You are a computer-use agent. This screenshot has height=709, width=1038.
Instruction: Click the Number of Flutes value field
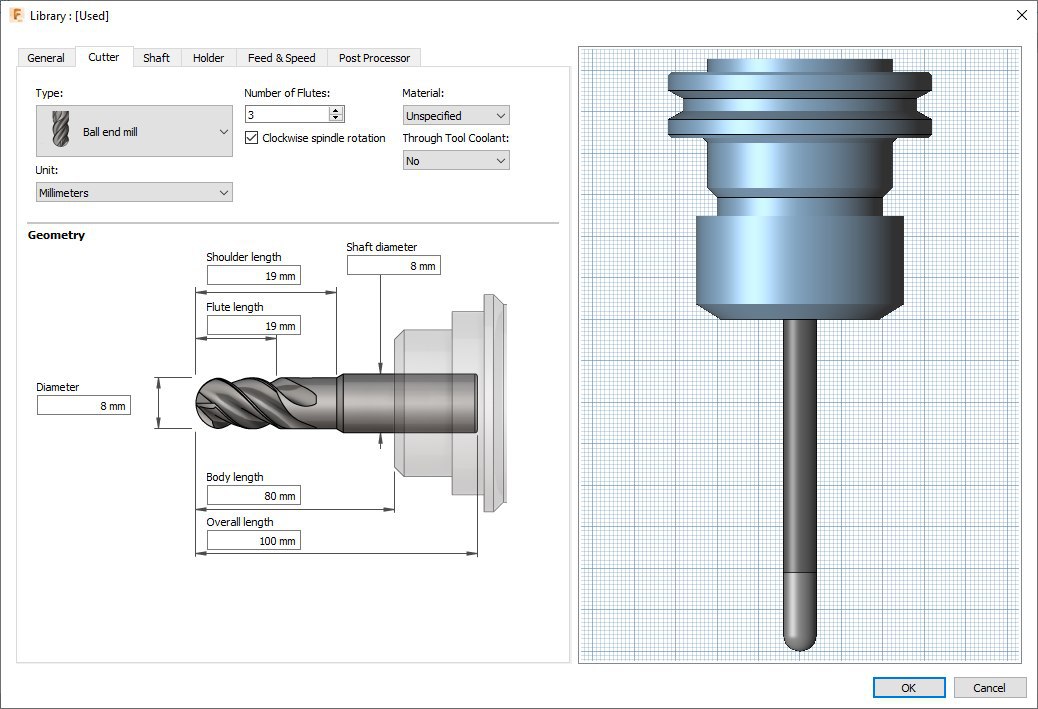(287, 115)
